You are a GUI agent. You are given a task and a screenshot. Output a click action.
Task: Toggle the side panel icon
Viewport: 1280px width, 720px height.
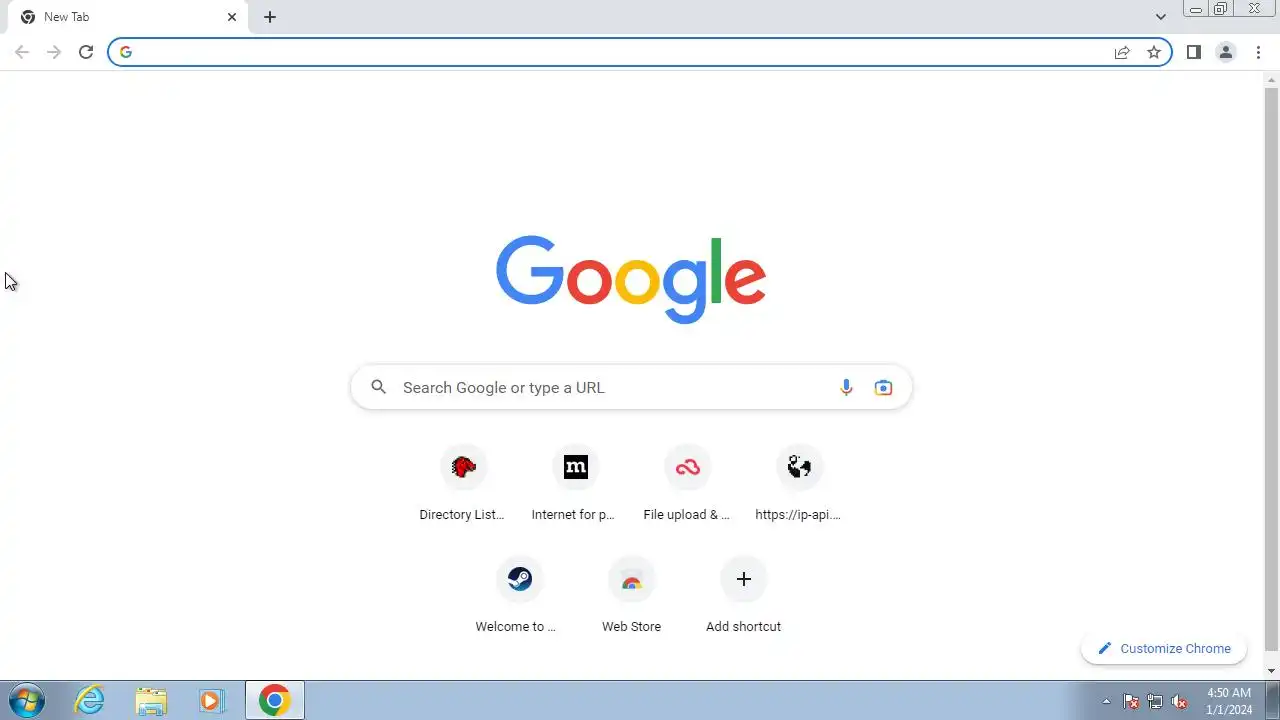pos(1193,52)
